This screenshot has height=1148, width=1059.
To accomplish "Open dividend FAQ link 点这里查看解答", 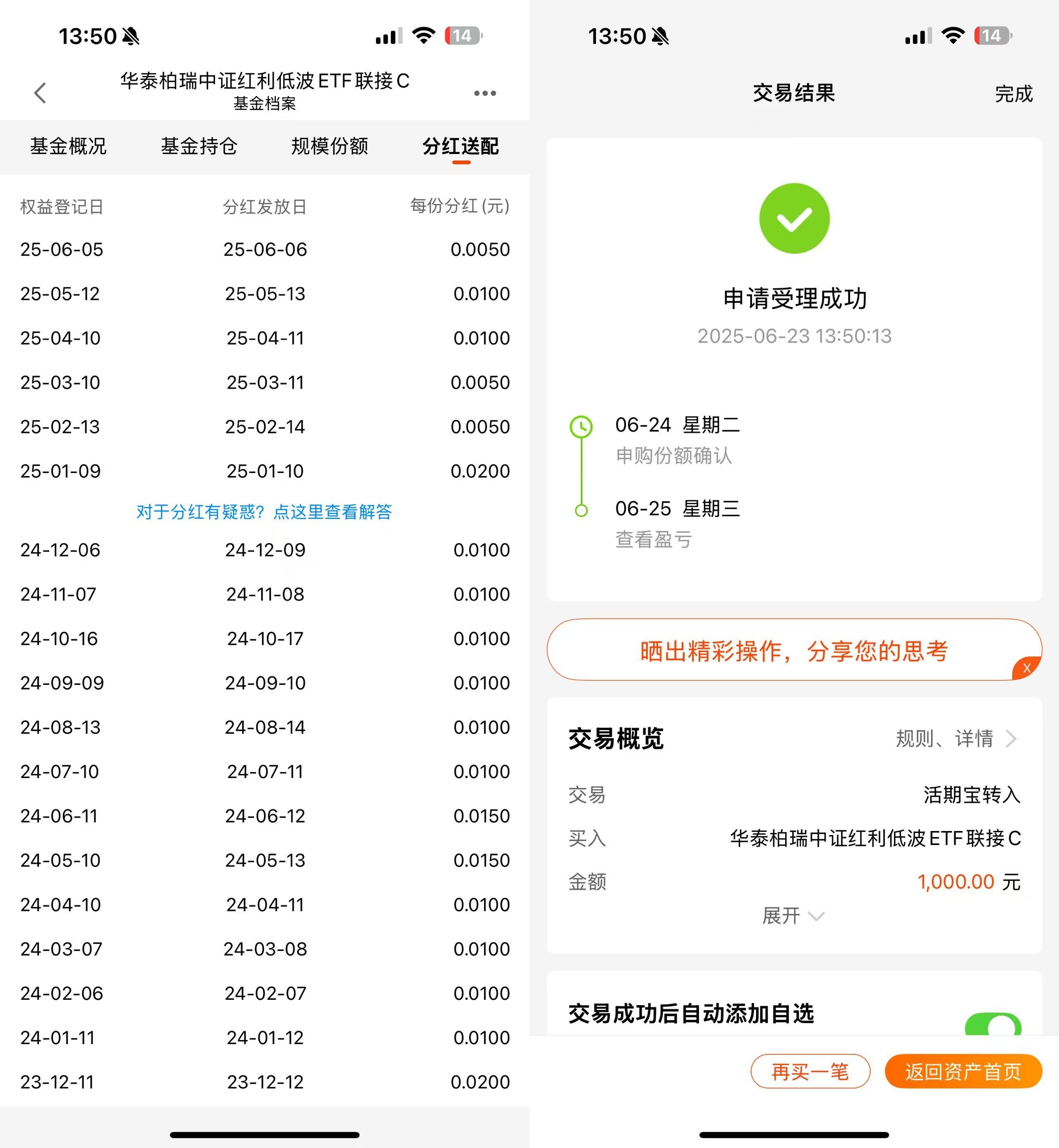I will (x=332, y=512).
